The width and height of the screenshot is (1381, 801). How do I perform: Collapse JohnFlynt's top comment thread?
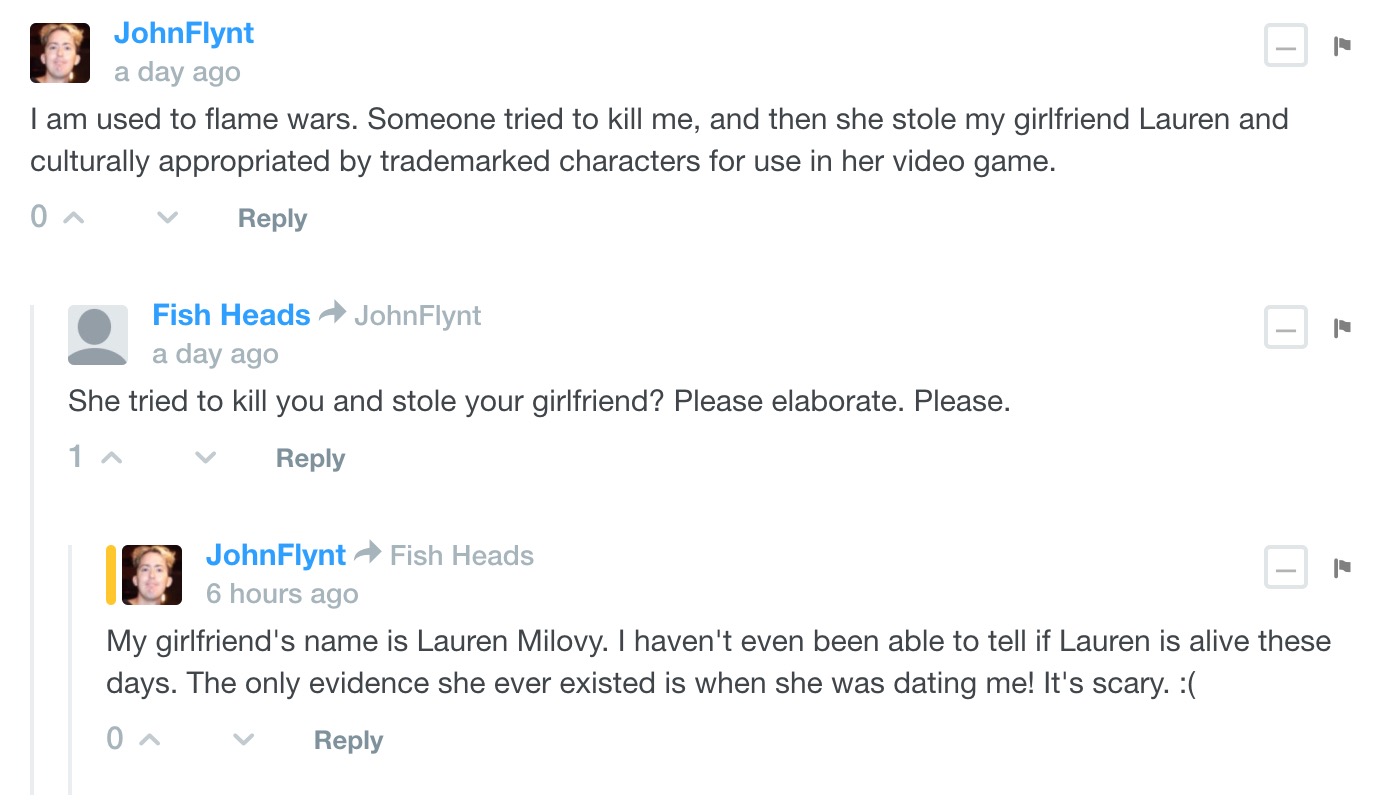click(1286, 46)
